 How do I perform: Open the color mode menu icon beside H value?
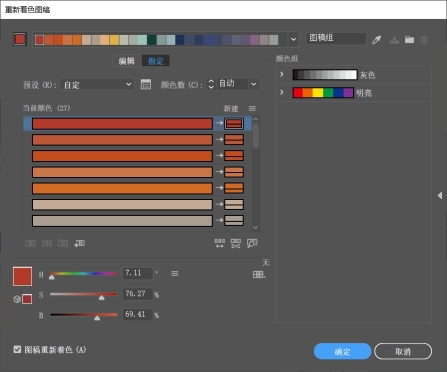(x=175, y=274)
